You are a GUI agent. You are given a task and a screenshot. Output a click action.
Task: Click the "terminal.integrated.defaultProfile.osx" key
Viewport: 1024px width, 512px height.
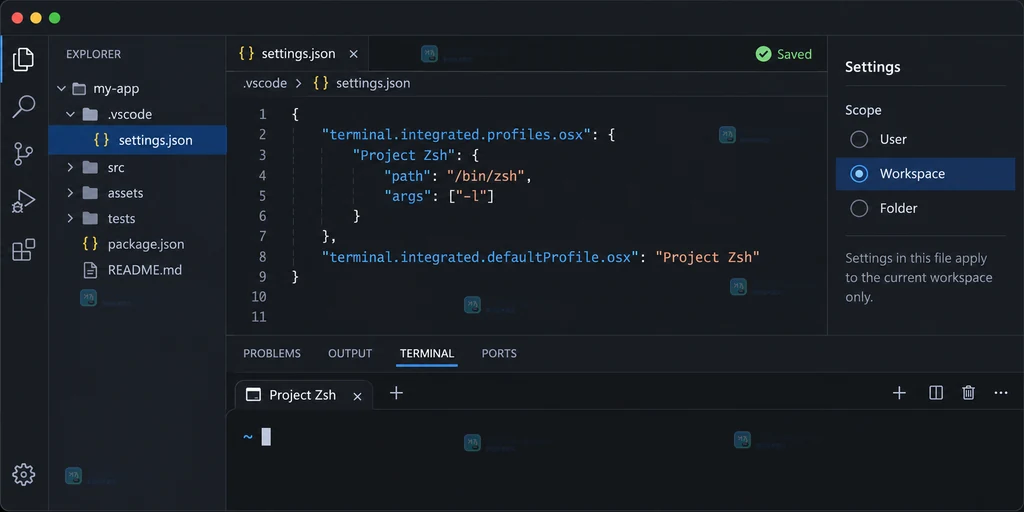pyautogui.click(x=479, y=257)
